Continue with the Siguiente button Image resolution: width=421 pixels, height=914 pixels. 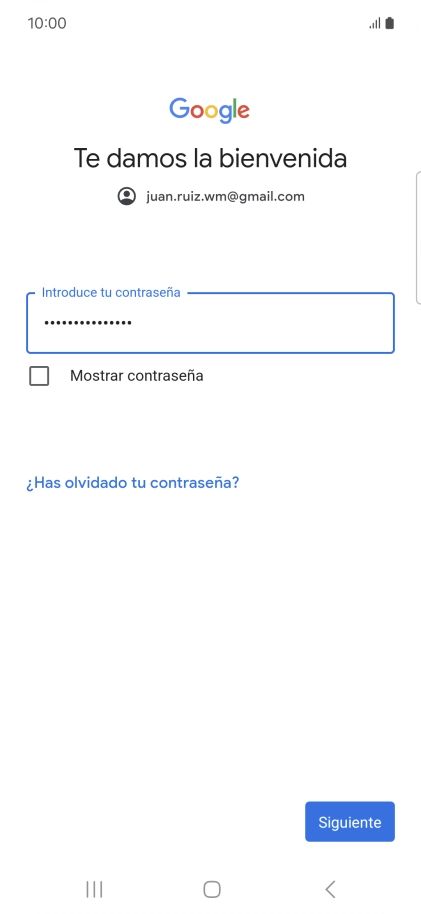click(x=350, y=822)
